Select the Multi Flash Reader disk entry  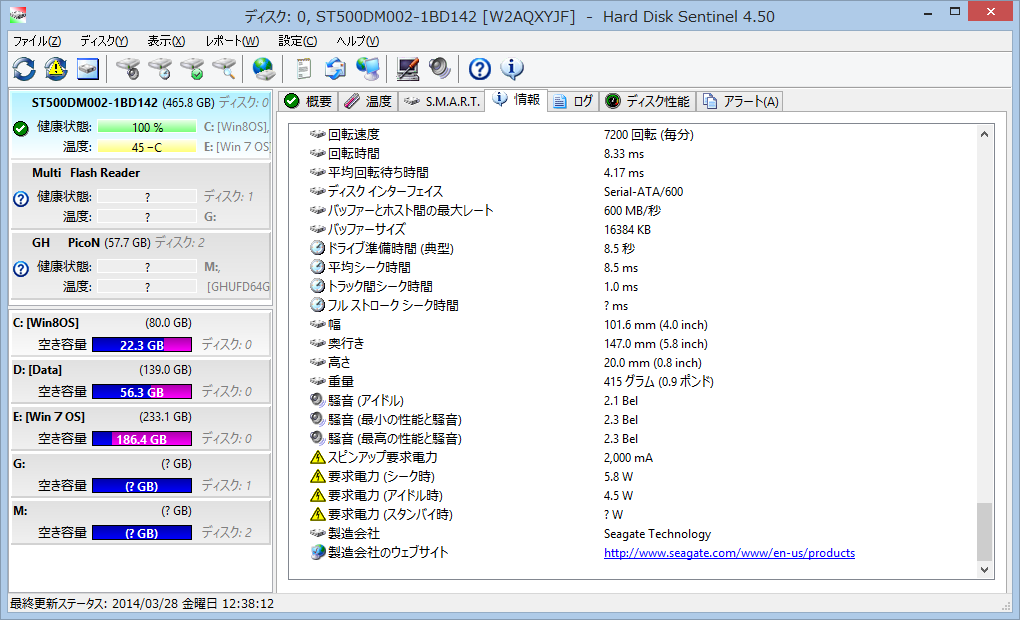141,195
